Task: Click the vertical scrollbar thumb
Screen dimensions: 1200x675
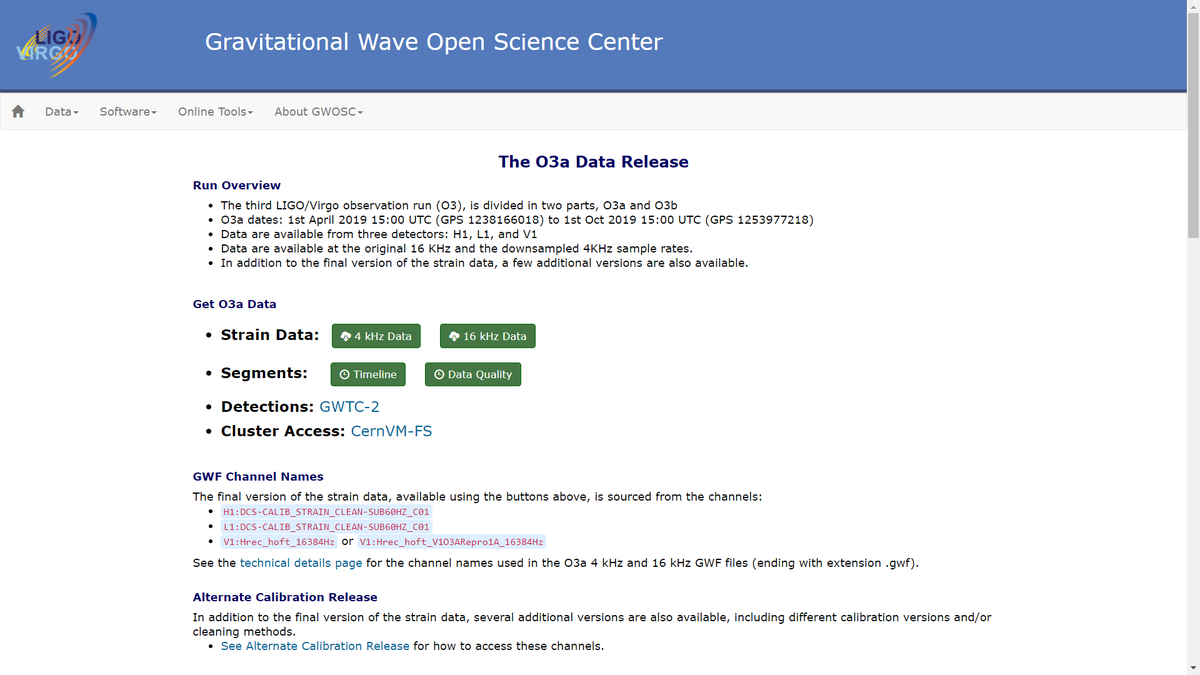Action: click(1192, 127)
